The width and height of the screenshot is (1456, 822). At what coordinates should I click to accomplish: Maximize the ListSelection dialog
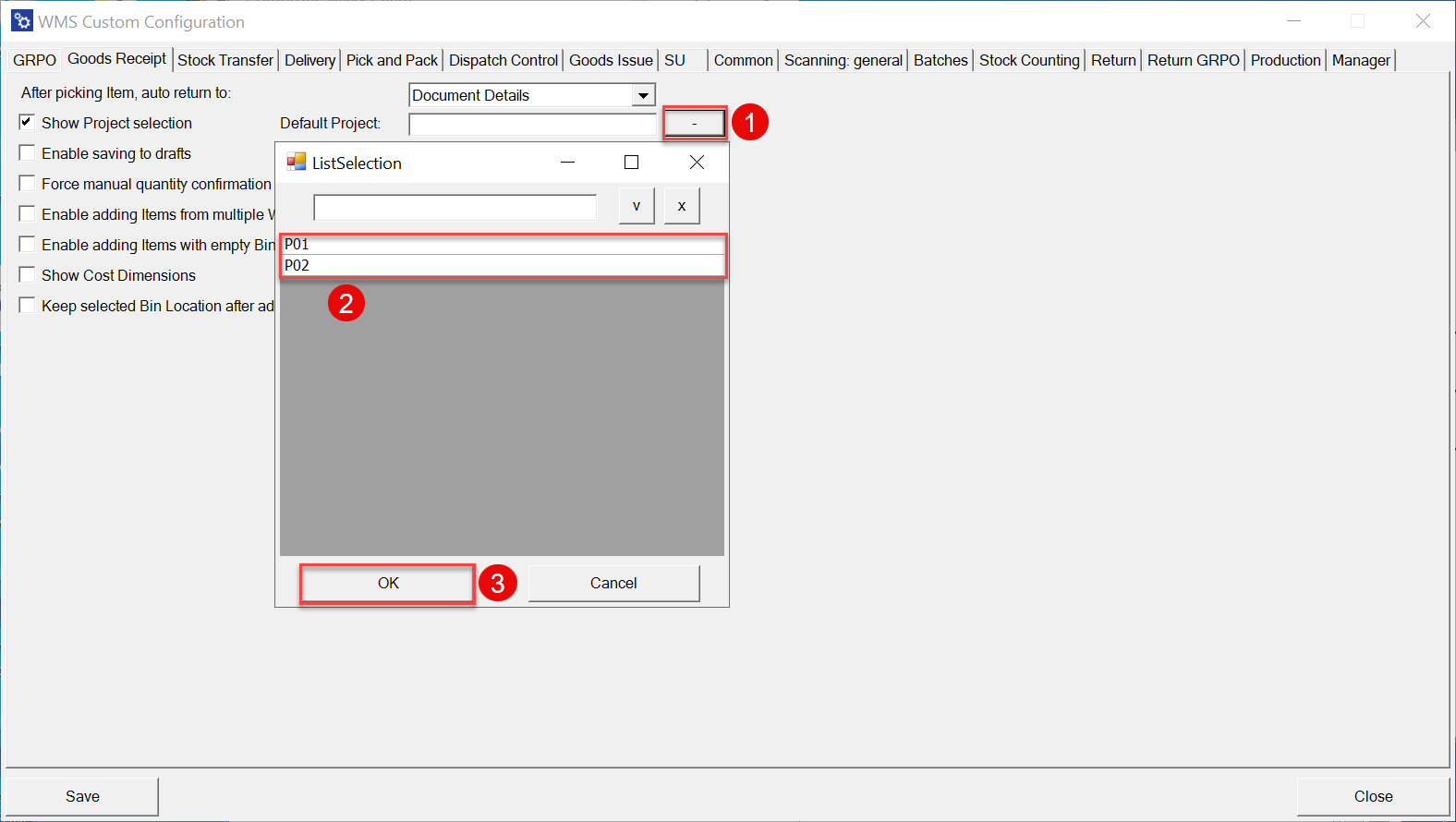tap(632, 163)
